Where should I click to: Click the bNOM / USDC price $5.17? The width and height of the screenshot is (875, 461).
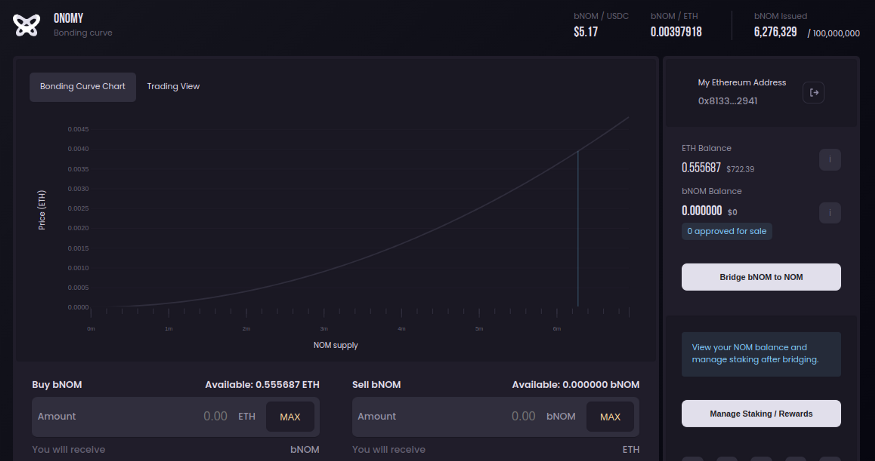tap(585, 32)
